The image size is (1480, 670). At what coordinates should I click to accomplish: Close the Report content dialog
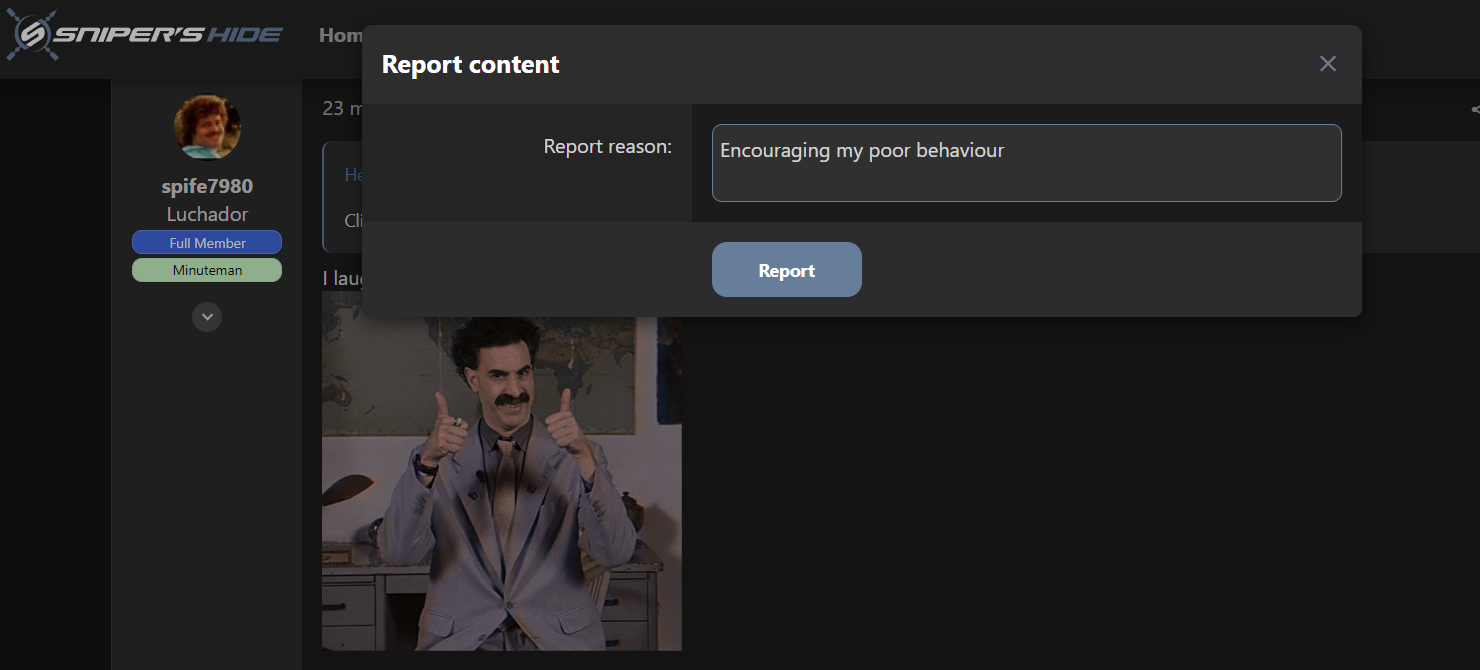click(1327, 64)
